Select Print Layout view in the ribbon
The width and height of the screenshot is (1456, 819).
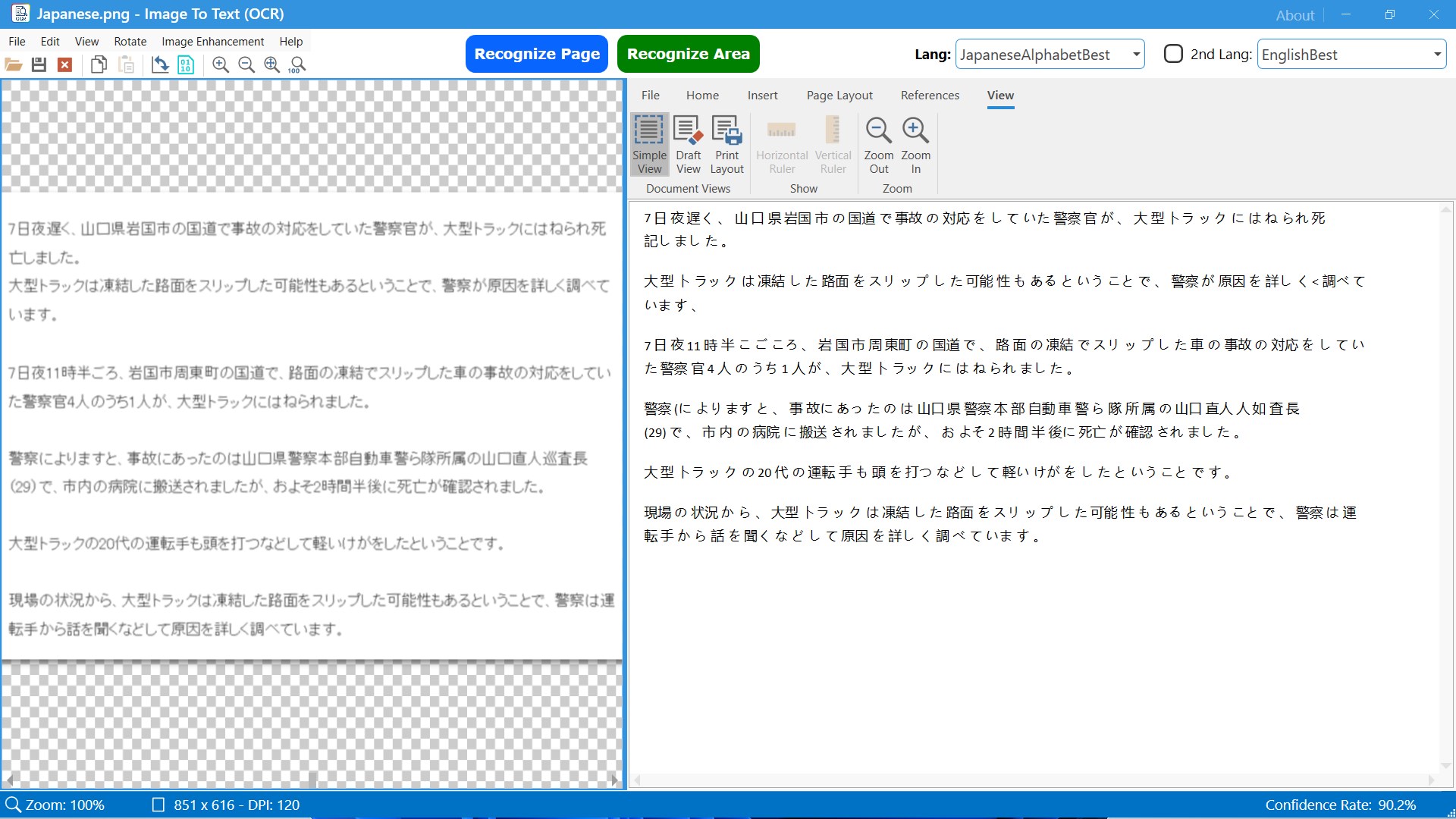point(726,145)
